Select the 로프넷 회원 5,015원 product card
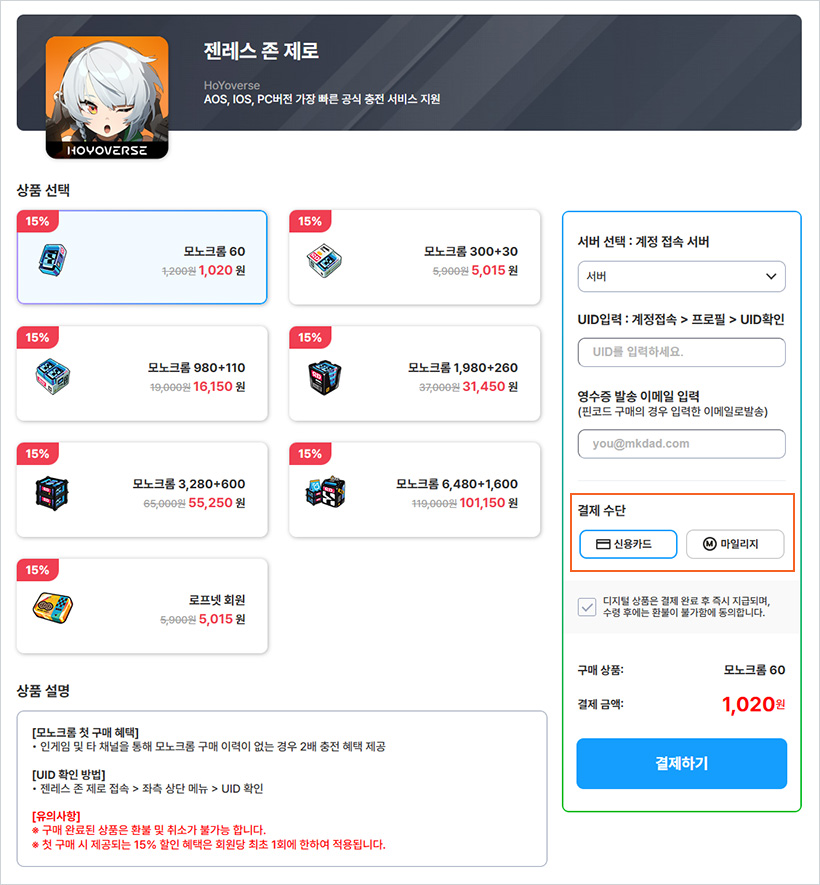The height and width of the screenshot is (885, 820). pos(142,606)
